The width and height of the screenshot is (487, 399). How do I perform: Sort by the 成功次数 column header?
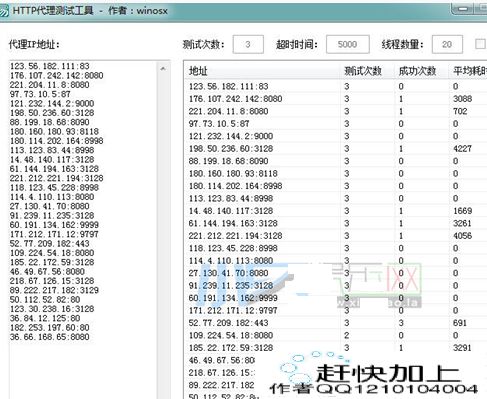coord(422,71)
